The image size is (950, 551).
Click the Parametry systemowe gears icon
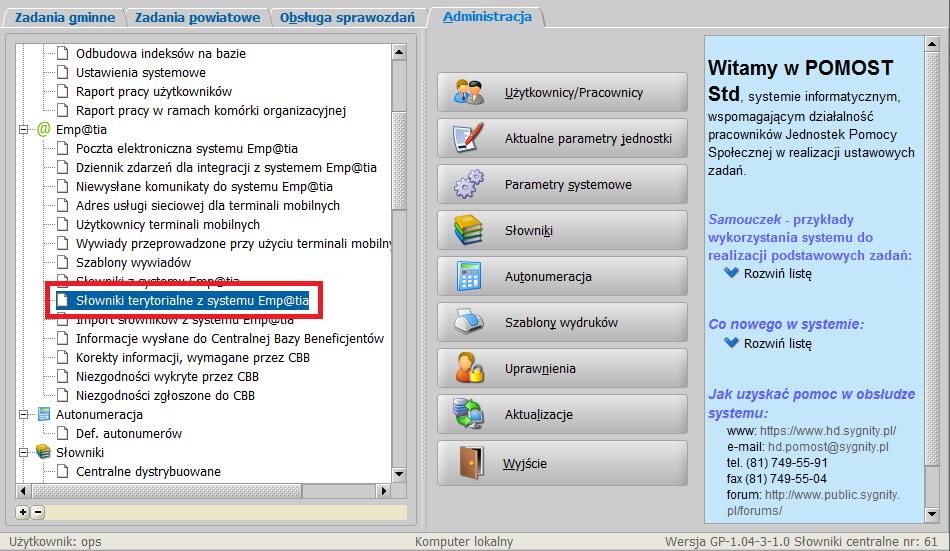[x=468, y=184]
